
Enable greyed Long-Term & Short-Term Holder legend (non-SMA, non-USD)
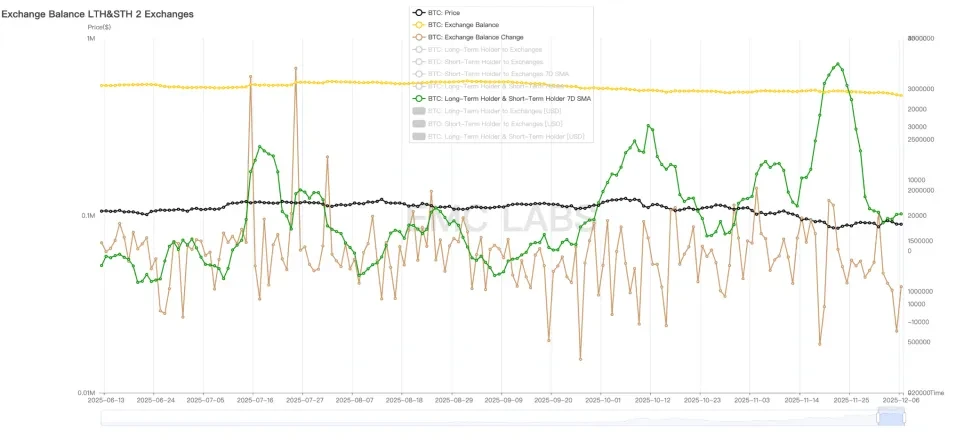(x=490, y=86)
